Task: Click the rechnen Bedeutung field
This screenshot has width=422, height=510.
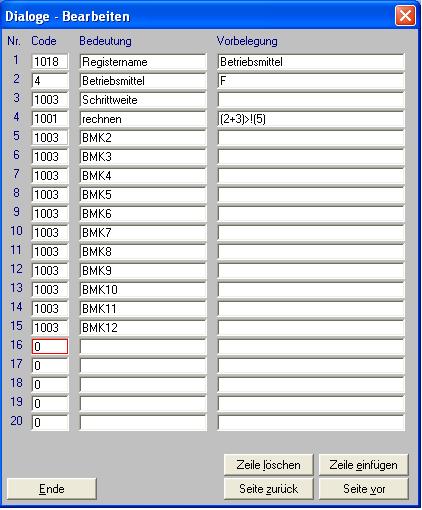Action: (x=143, y=119)
